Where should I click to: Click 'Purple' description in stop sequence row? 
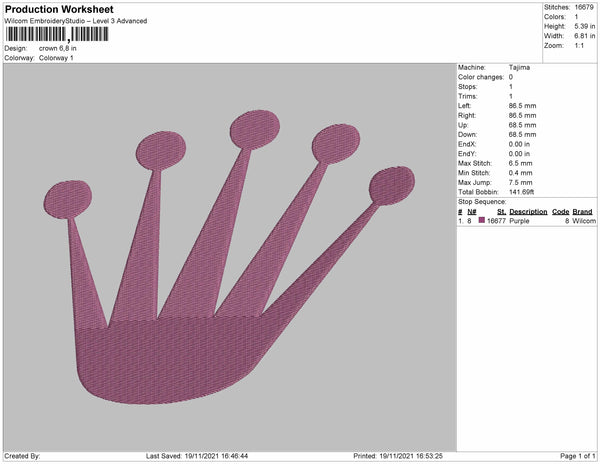[519, 221]
